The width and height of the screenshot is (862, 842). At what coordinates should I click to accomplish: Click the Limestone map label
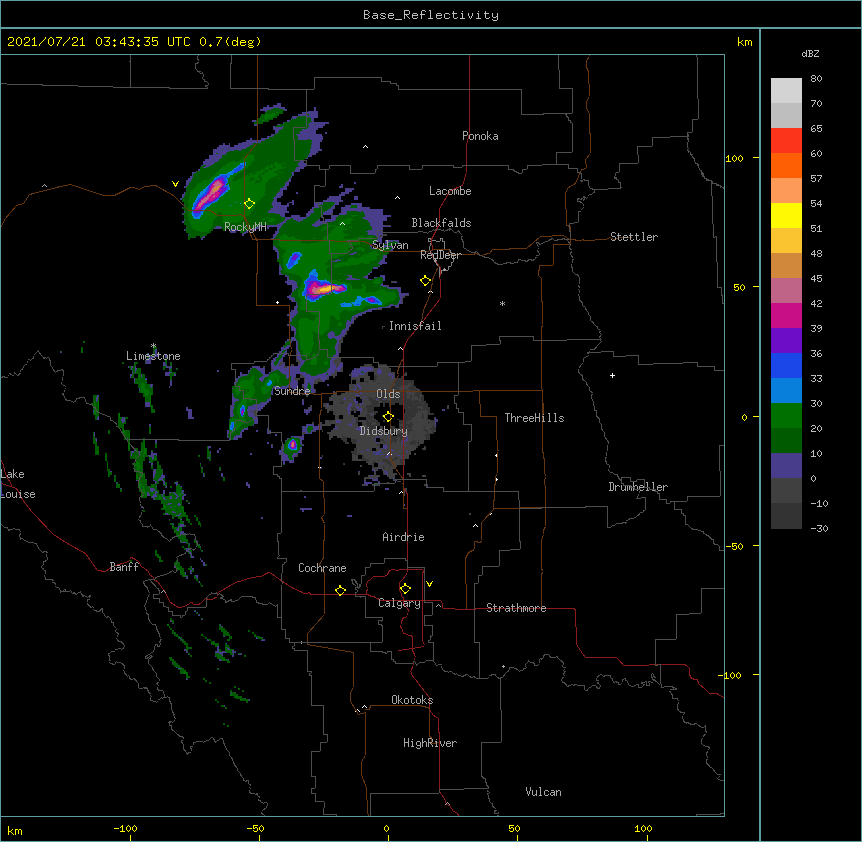coord(153,356)
